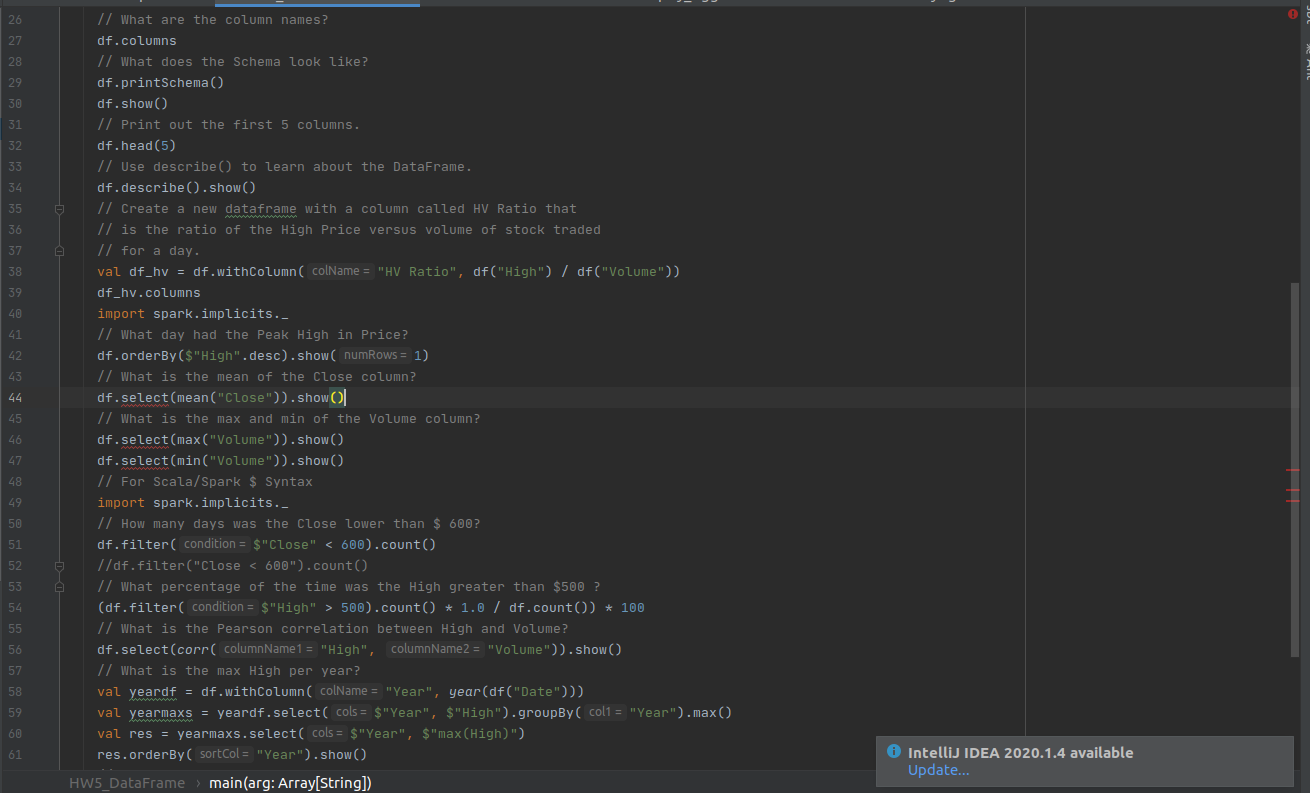This screenshot has width=1310, height=793.
Task: Click the '// What are the column names?' comment
Action: click(x=213, y=20)
